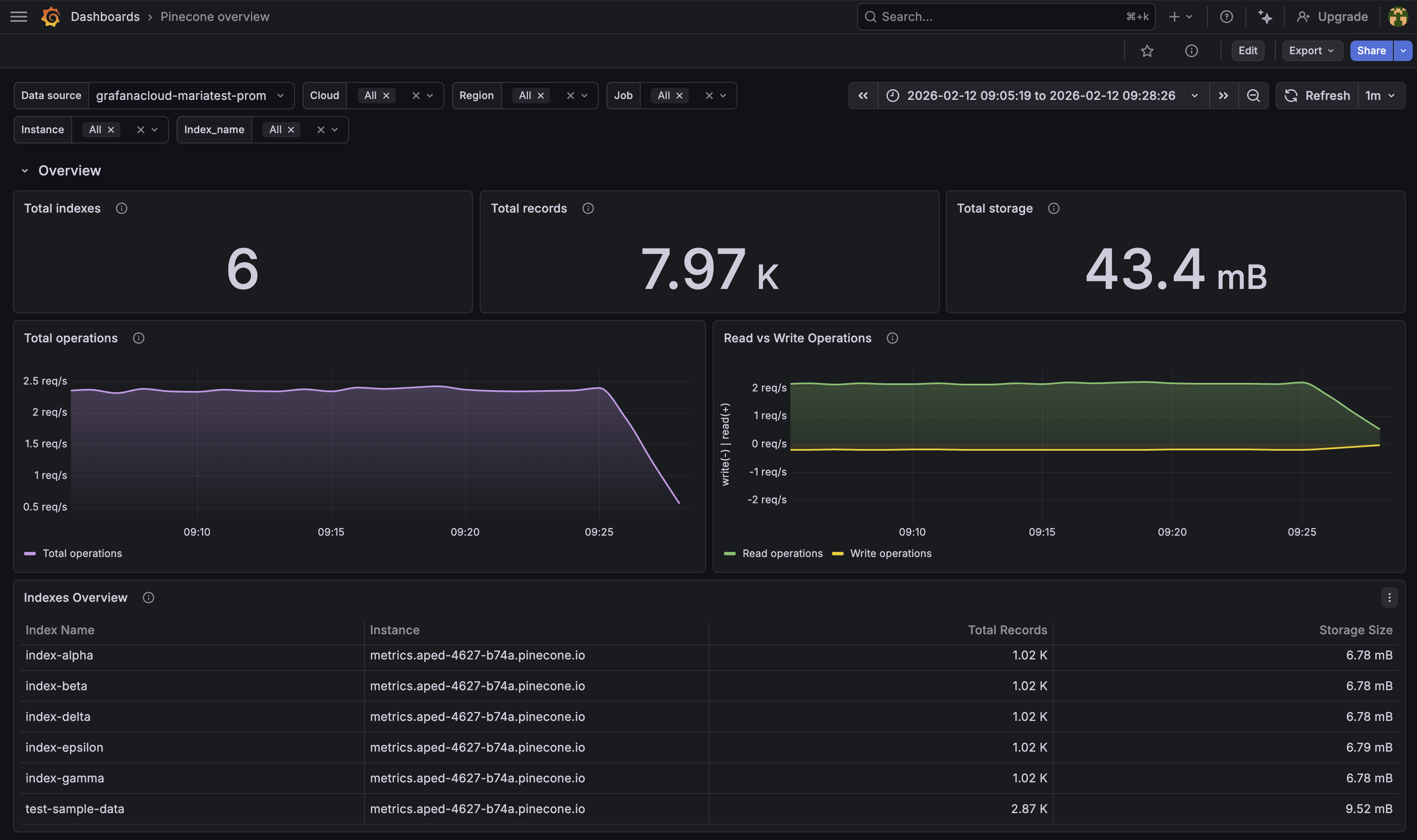Open the hamburger navigation menu
The image size is (1417, 840).
pyautogui.click(x=19, y=16)
